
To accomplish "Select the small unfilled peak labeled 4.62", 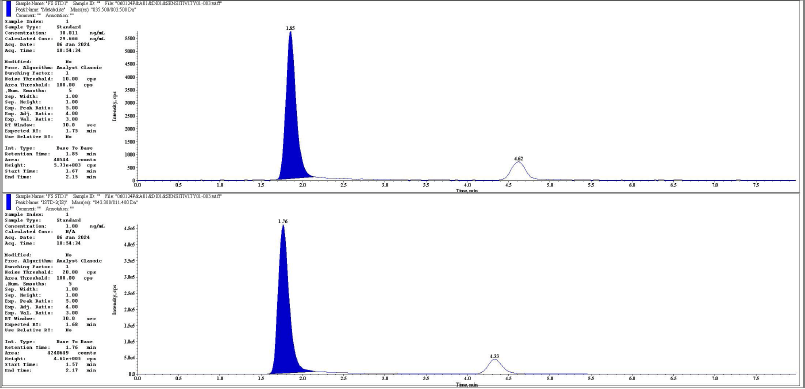I will coord(518,171).
